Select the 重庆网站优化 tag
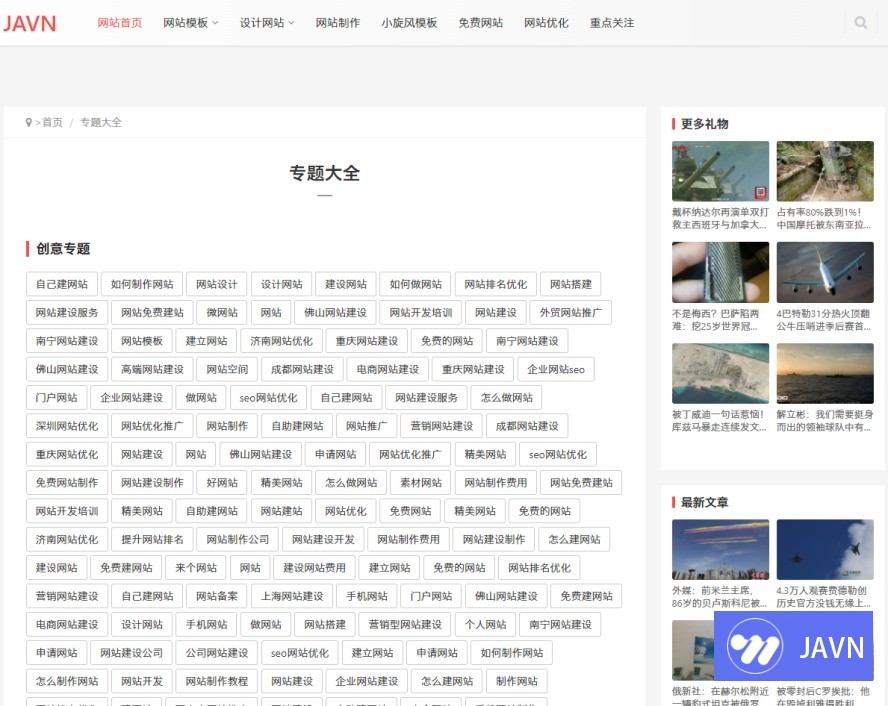The width and height of the screenshot is (888, 706). 67,454
